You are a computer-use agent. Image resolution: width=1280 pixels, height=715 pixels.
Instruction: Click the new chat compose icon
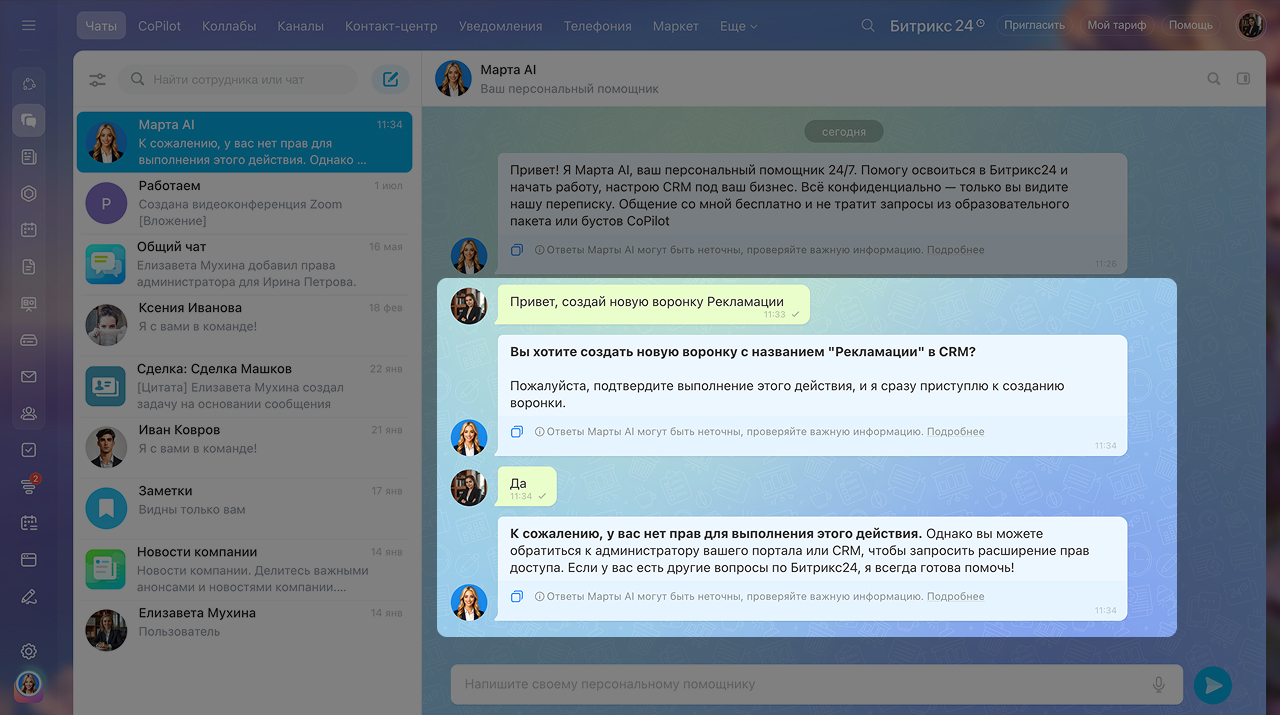(x=390, y=80)
